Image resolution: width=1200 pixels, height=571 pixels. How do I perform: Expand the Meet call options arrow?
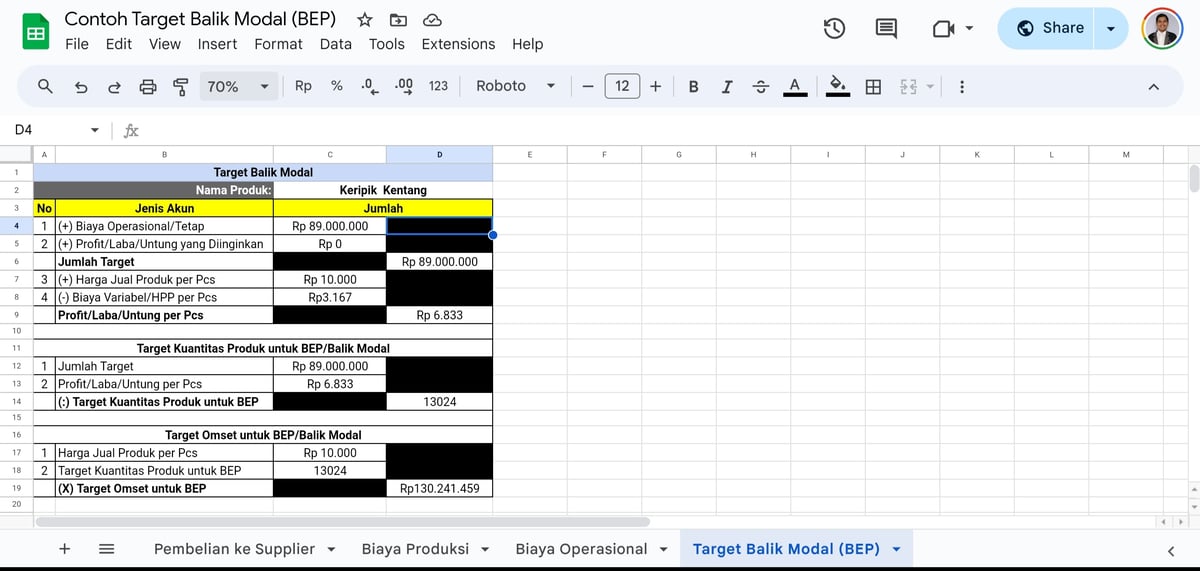coord(969,29)
